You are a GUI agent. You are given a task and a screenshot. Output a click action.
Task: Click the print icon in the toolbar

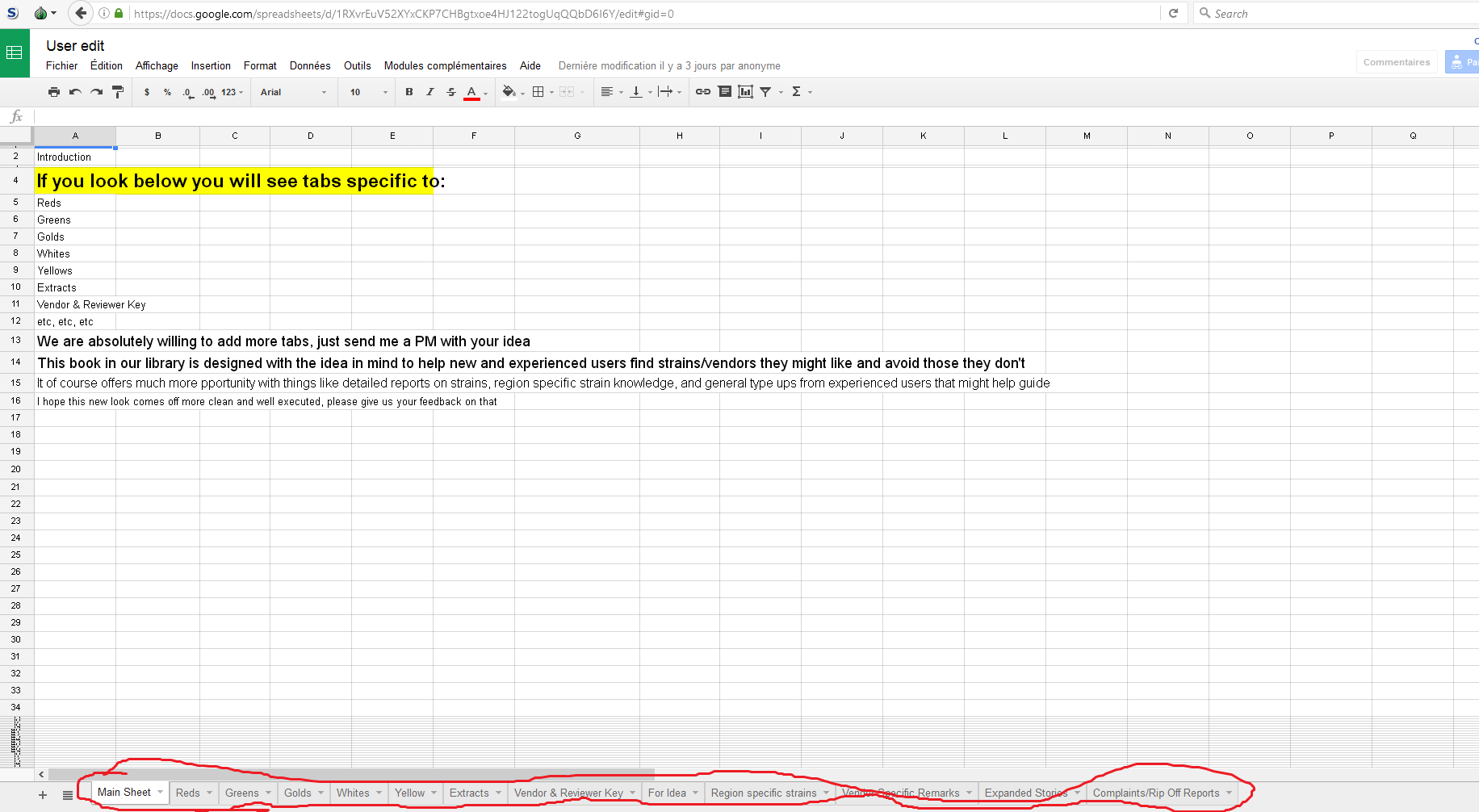[x=54, y=92]
